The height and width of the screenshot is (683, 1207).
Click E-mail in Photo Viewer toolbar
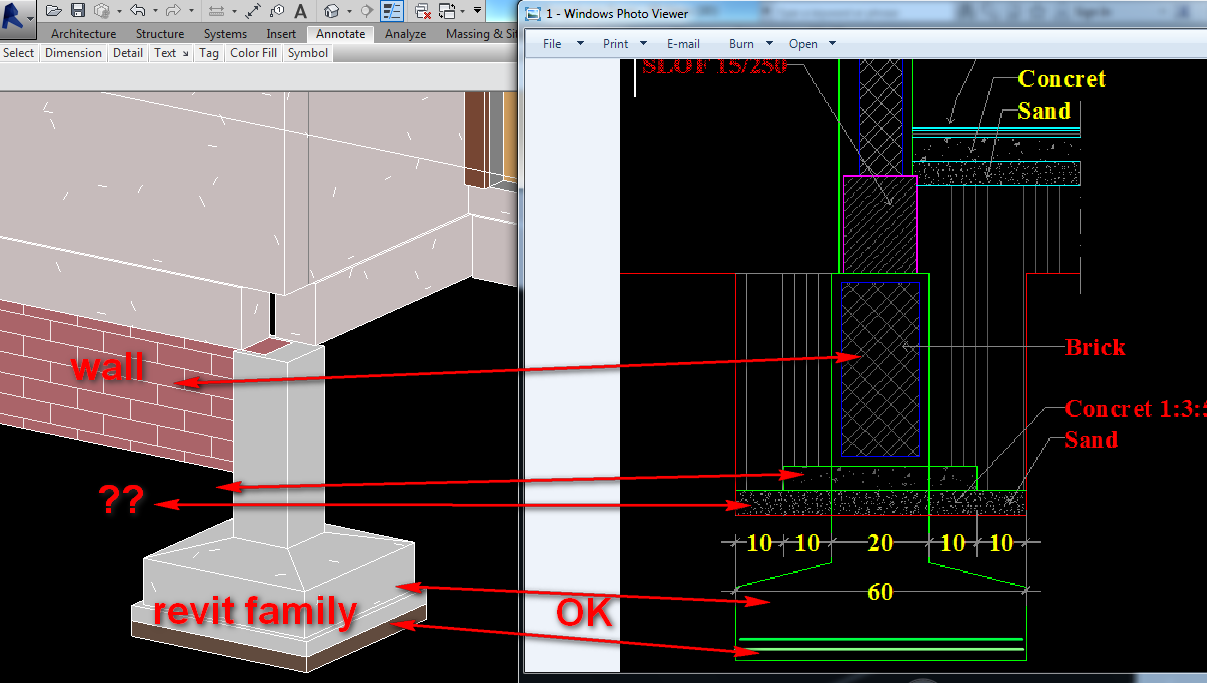click(x=683, y=44)
